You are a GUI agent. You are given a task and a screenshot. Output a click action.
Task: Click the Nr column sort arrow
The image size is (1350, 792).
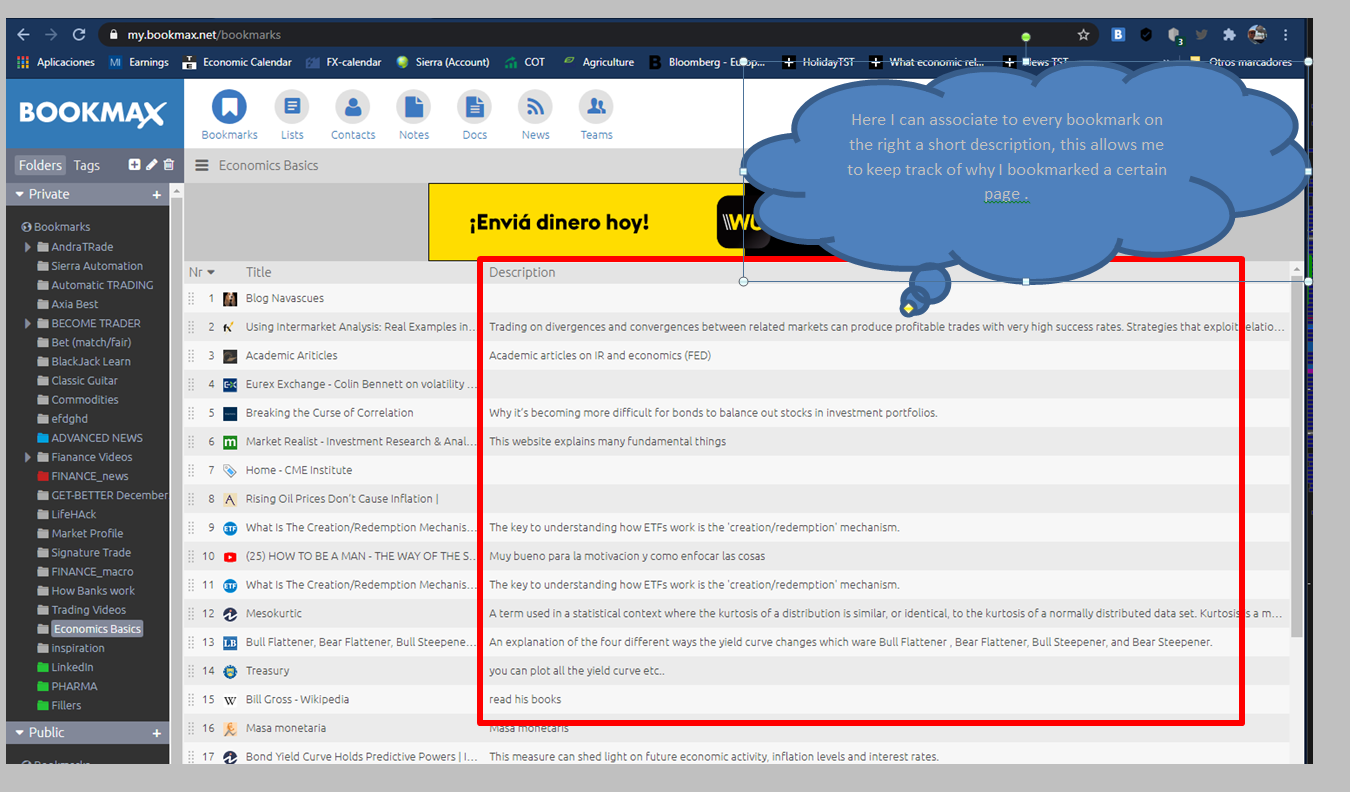click(x=211, y=272)
